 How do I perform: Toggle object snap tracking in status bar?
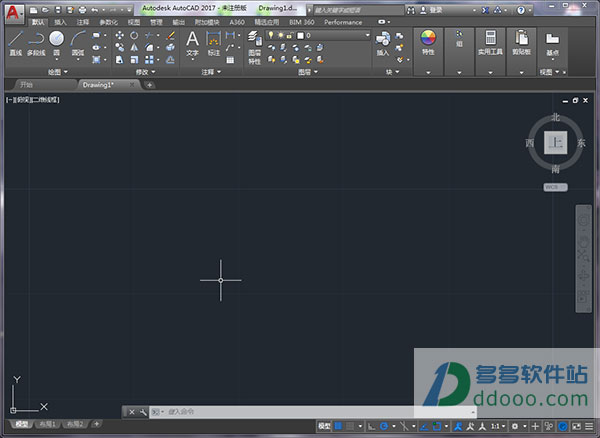click(424, 426)
